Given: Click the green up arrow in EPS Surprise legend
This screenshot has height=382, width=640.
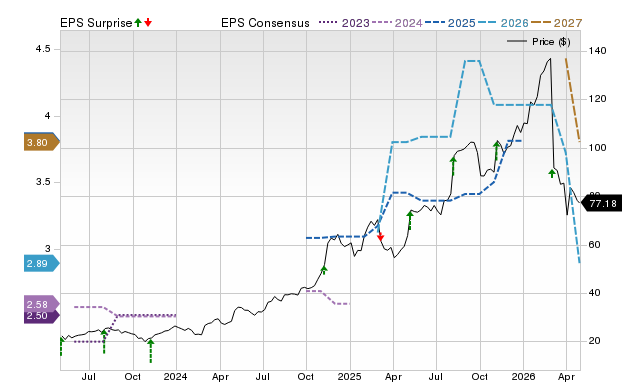Looking at the screenshot, I should click(x=138, y=22).
